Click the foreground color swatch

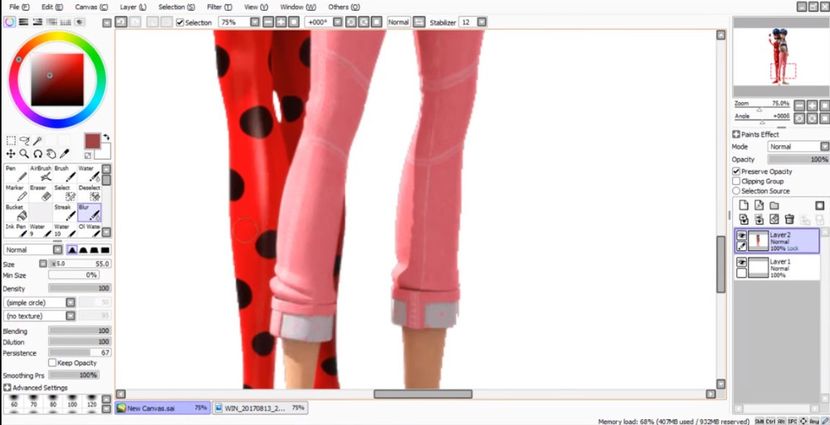point(92,141)
